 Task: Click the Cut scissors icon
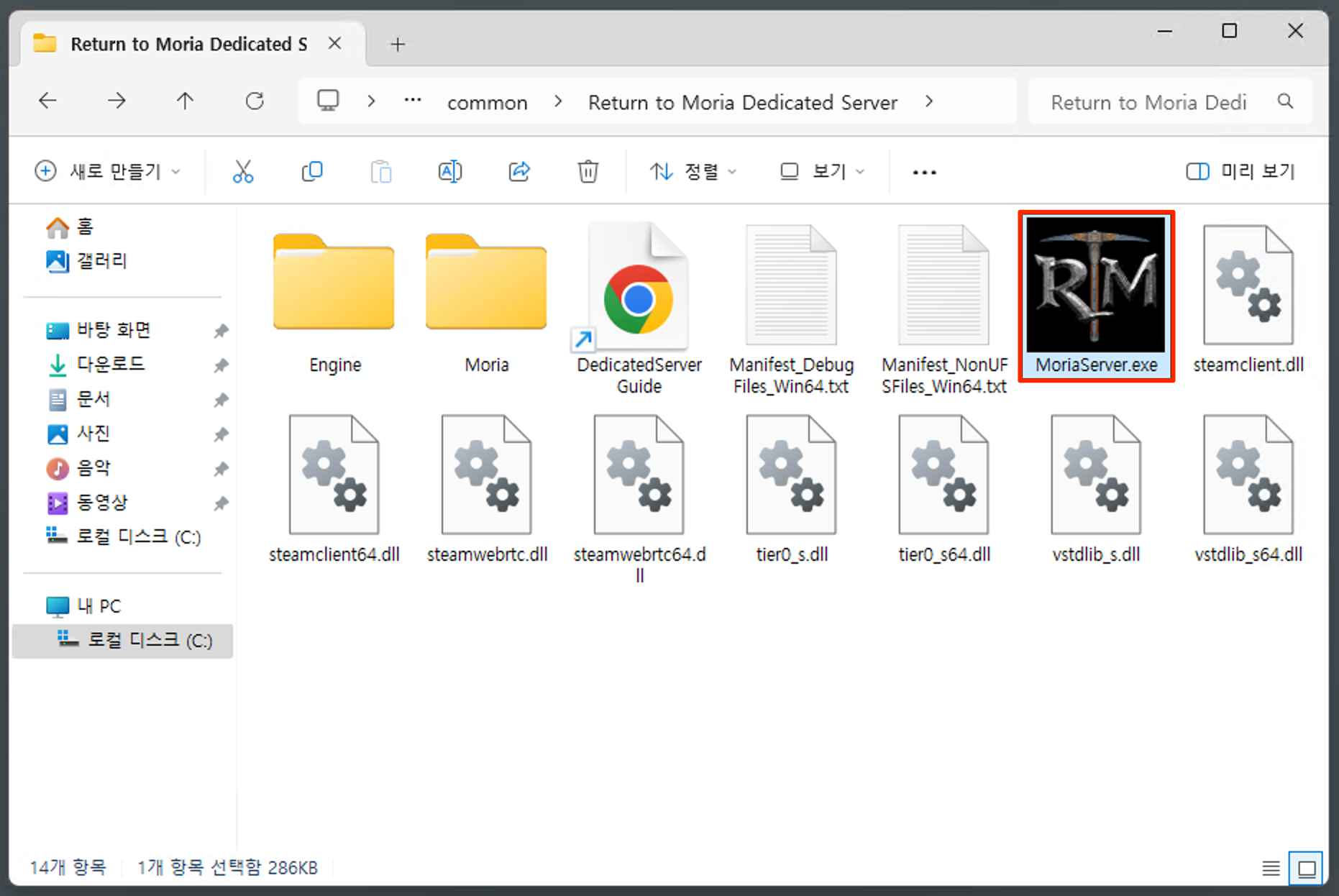tap(243, 172)
